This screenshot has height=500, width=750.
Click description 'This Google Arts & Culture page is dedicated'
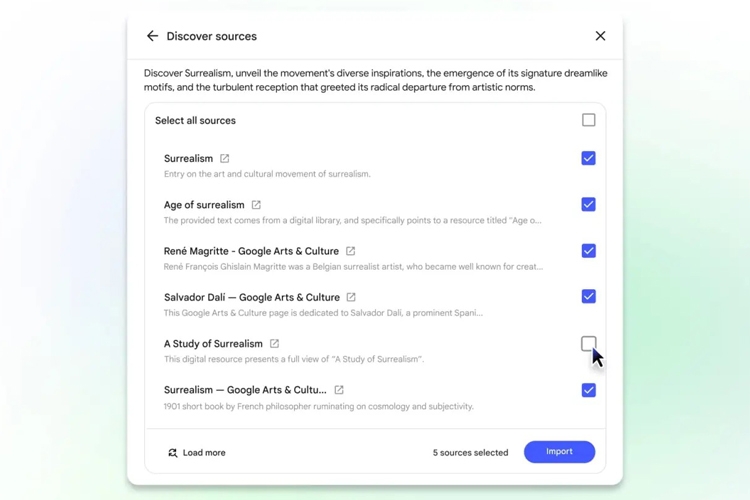click(x=323, y=313)
